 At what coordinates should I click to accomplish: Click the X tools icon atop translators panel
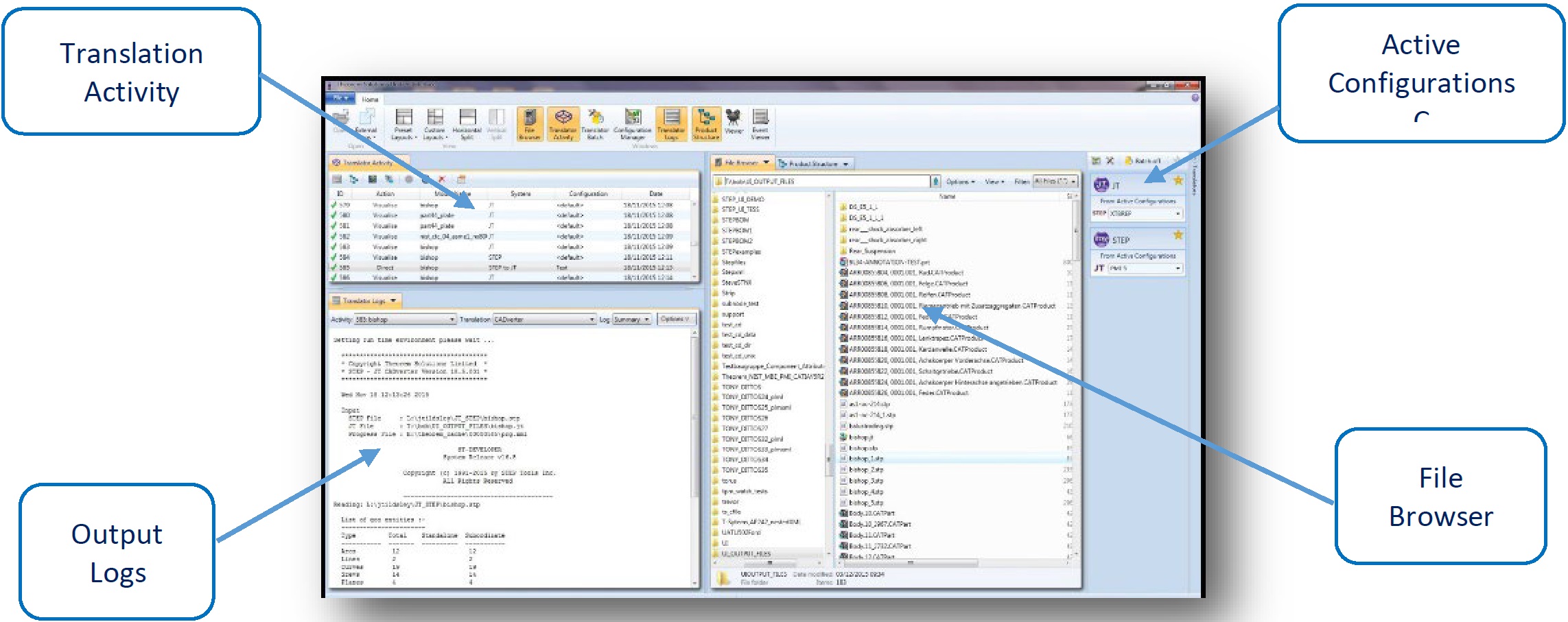click(x=1110, y=160)
